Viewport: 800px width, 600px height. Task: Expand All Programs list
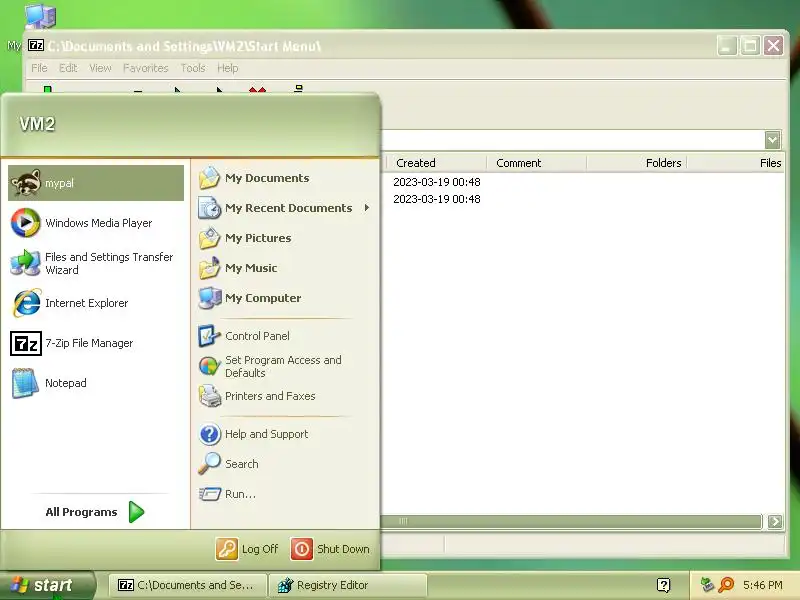95,512
